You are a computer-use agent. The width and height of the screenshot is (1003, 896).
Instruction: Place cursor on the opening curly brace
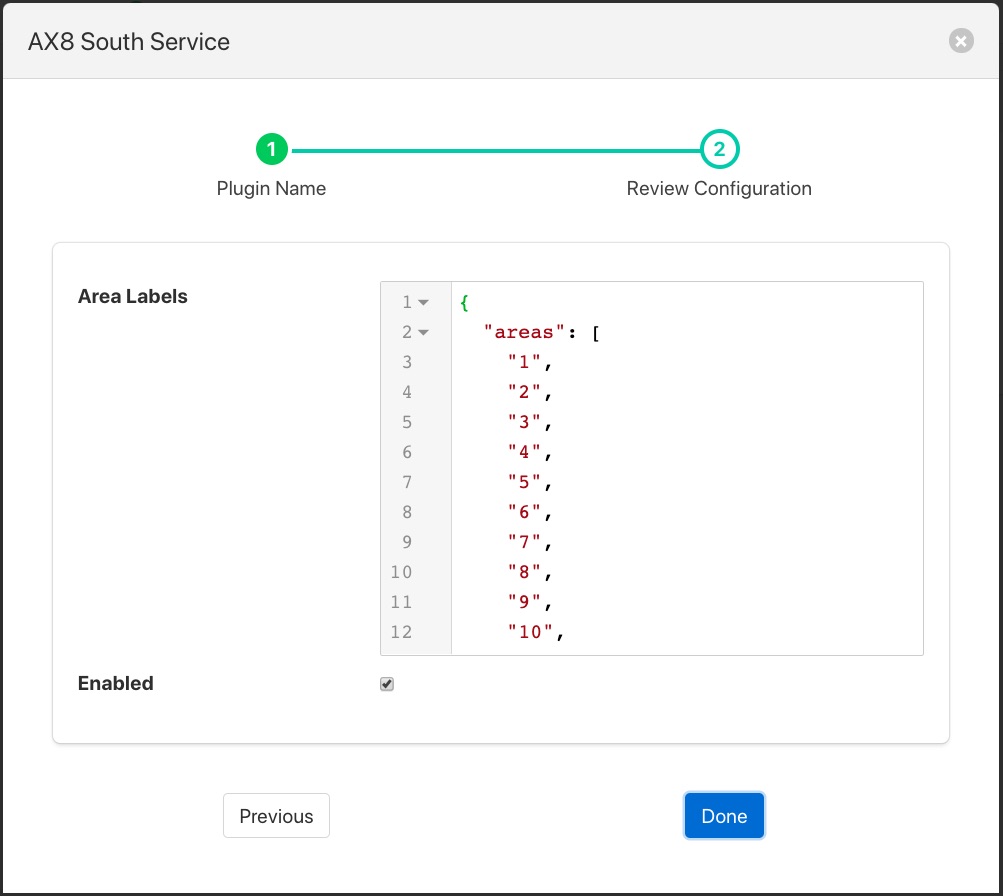464,302
